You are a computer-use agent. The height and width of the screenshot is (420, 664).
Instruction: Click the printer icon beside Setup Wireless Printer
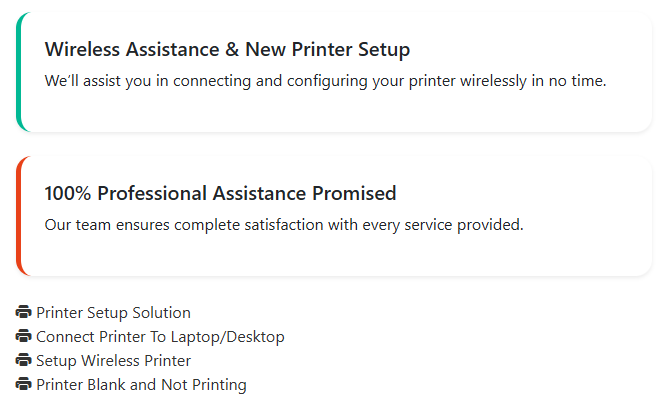tap(24, 361)
